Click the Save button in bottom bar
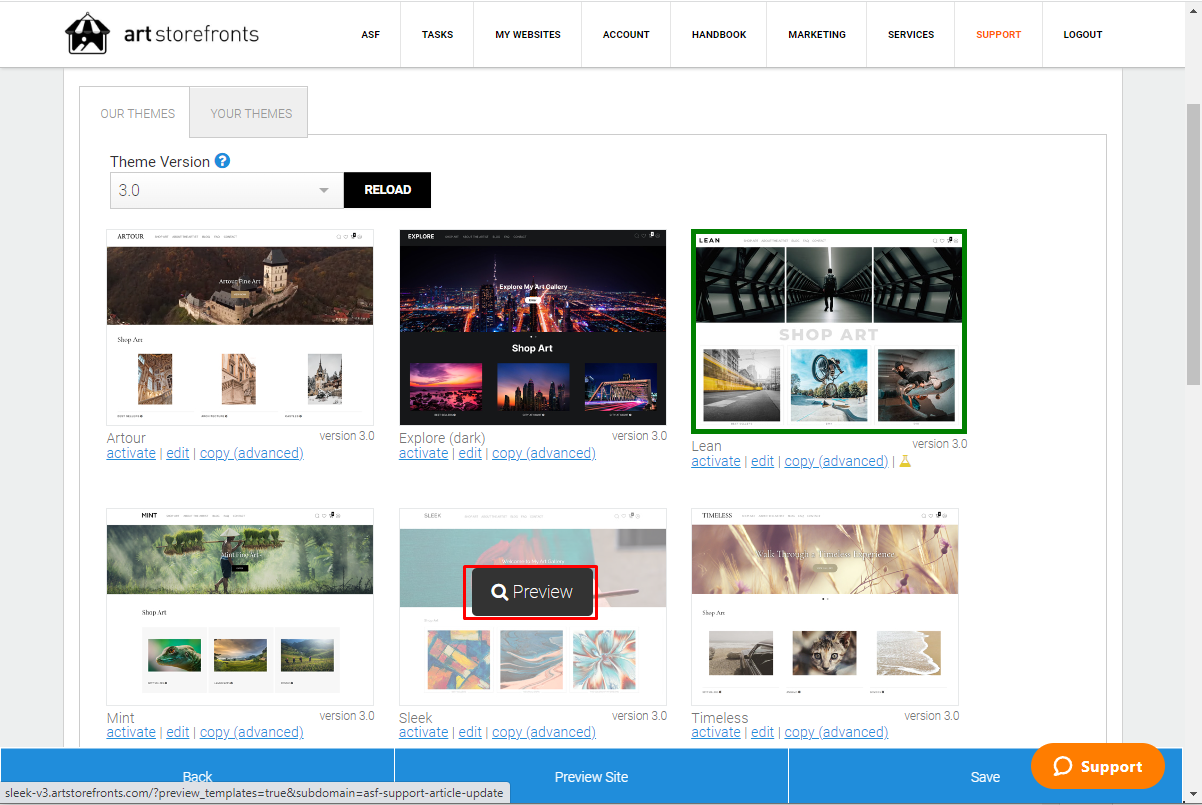 pyautogui.click(x=985, y=777)
